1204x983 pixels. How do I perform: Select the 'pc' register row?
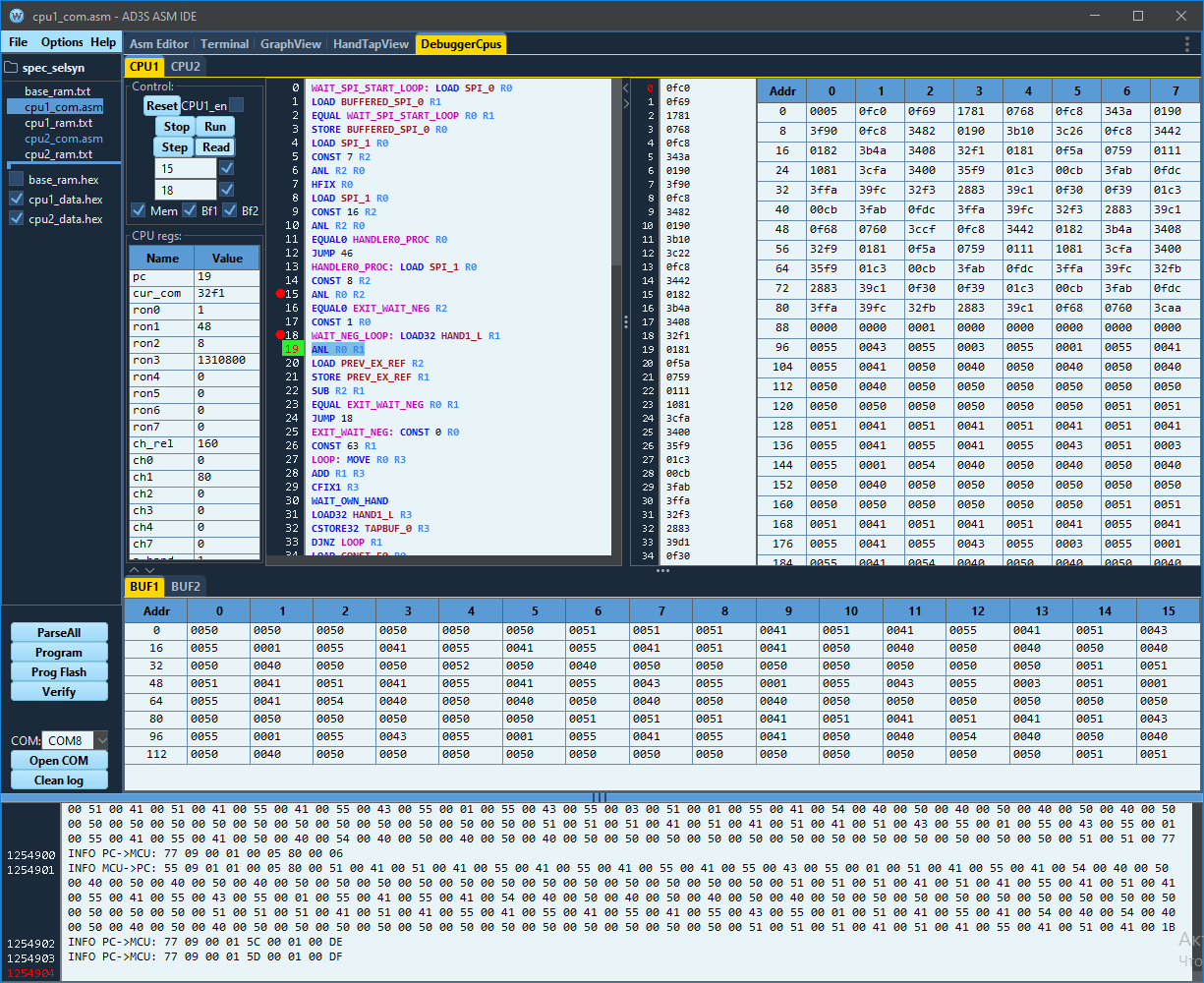click(x=195, y=276)
